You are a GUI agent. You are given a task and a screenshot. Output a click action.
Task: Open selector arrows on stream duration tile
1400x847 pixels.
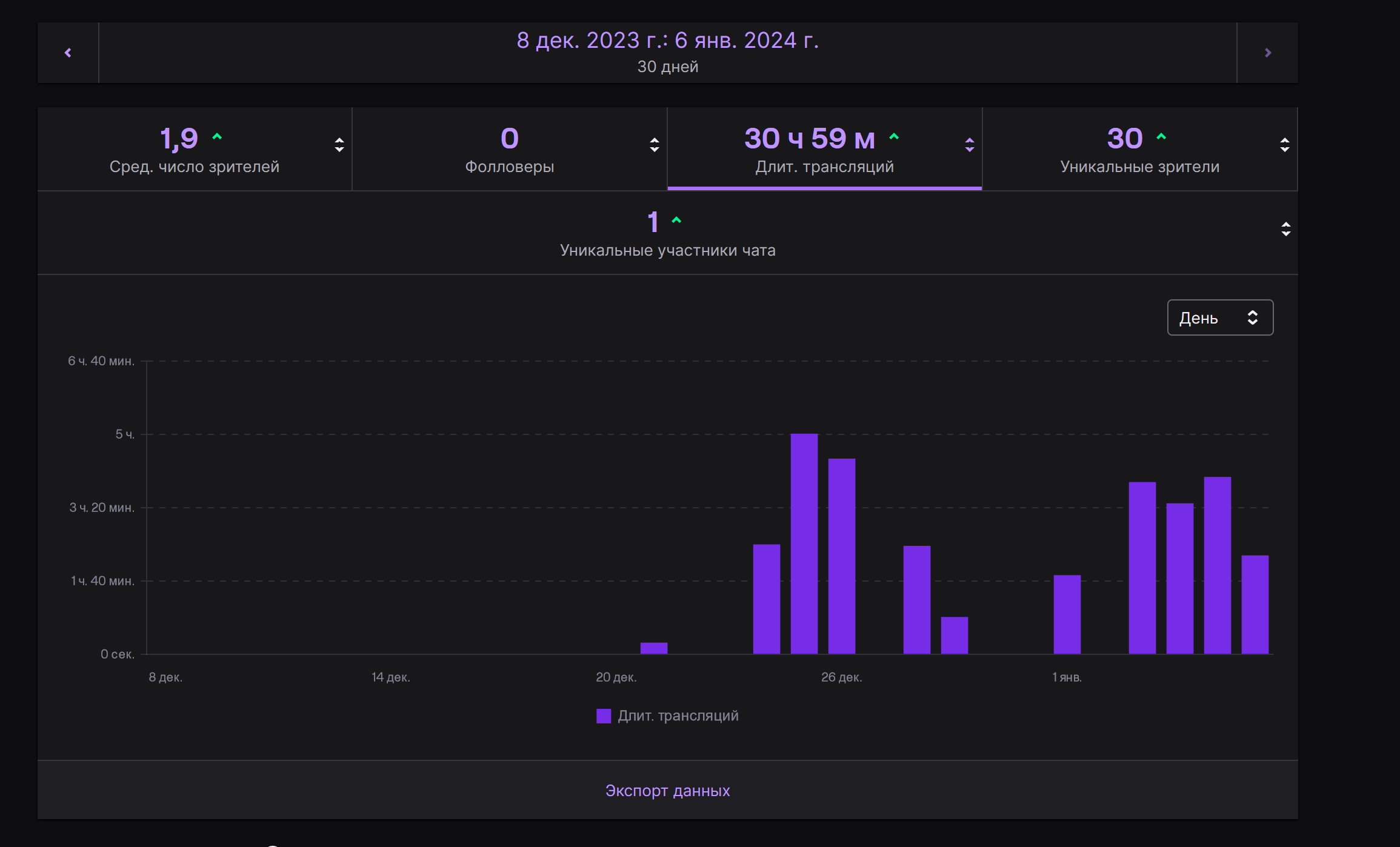(969, 145)
